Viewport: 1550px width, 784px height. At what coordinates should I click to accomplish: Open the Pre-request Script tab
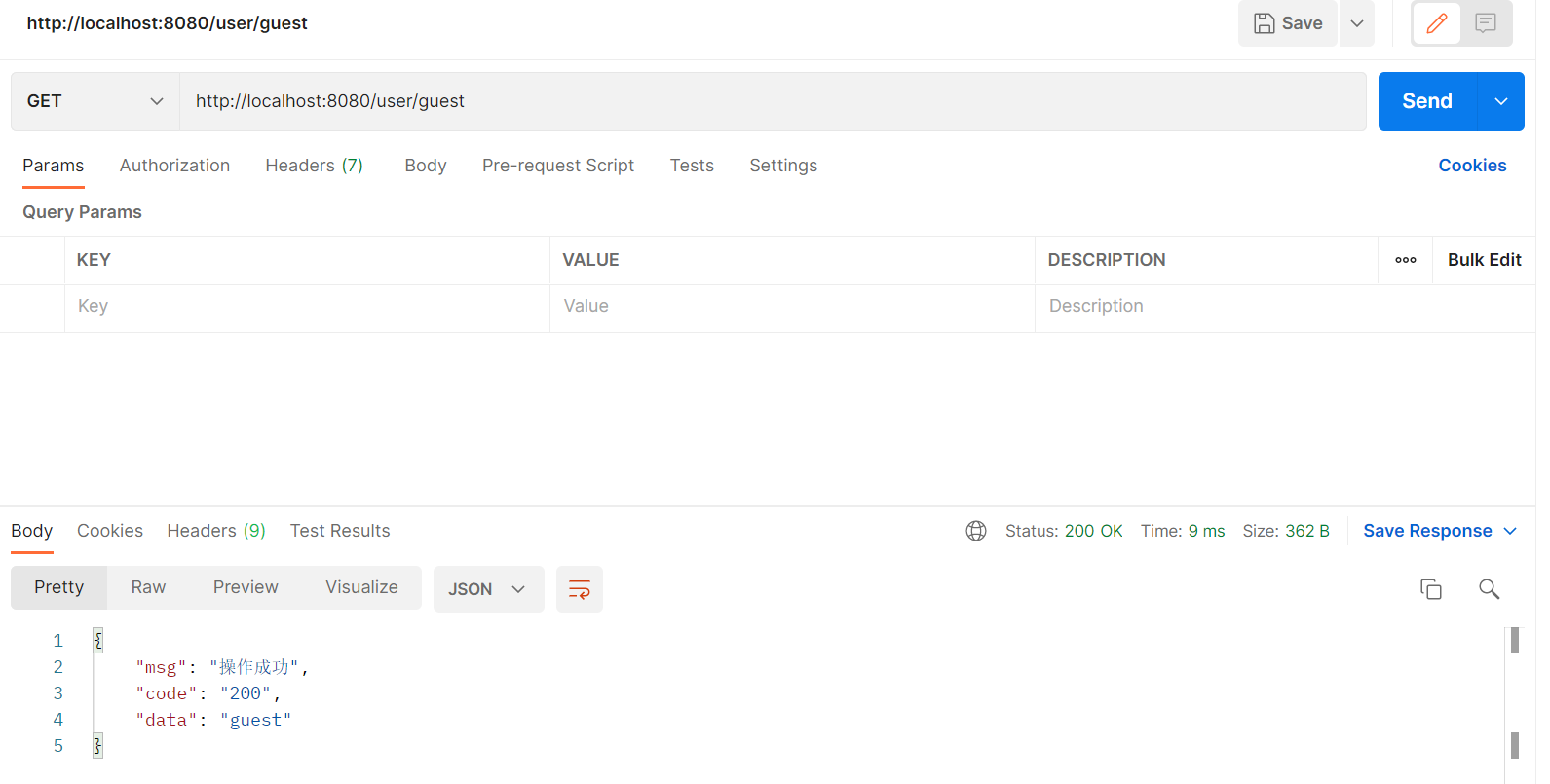click(558, 166)
